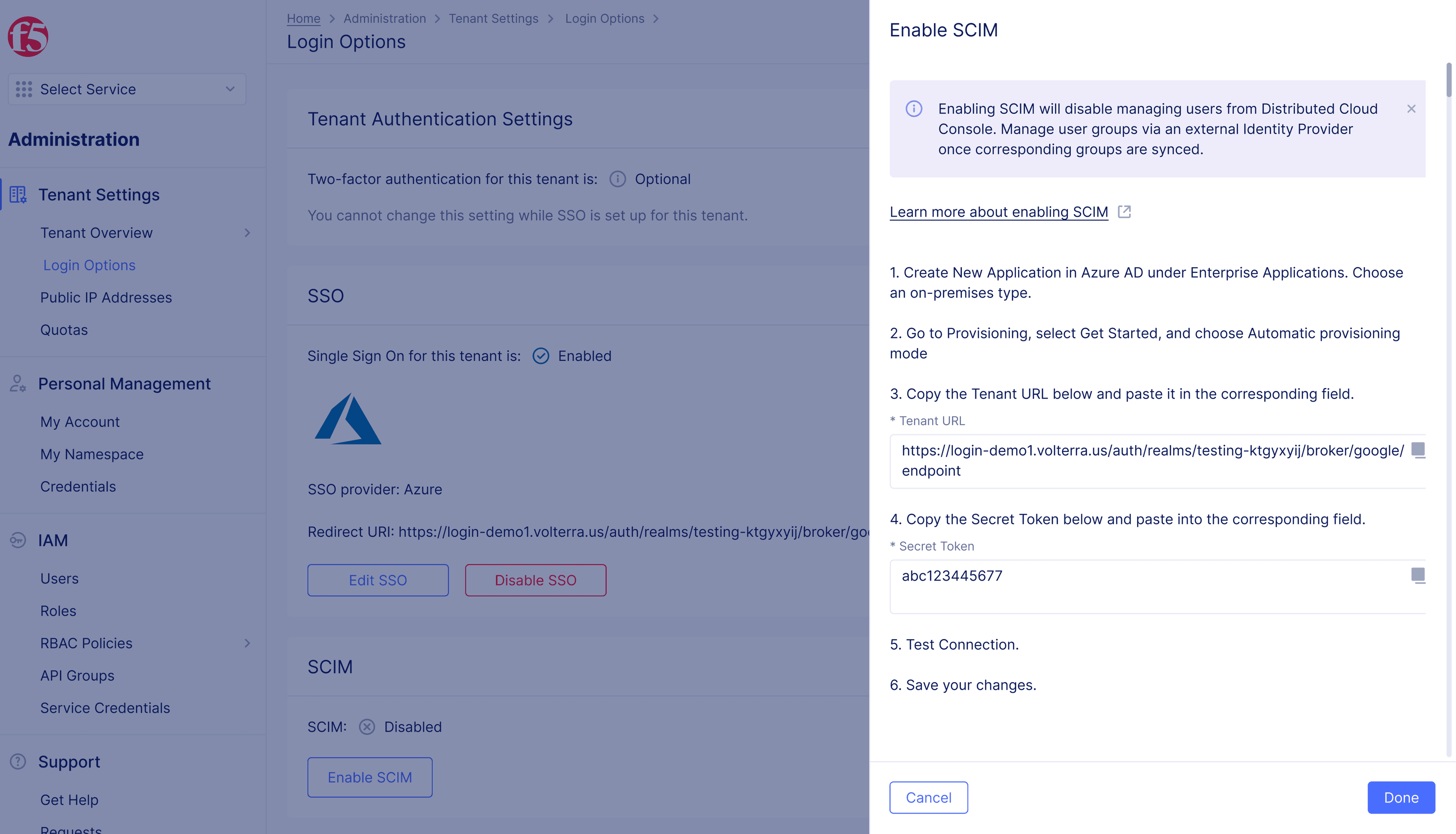Open Tenant Overview page

pyautogui.click(x=96, y=233)
